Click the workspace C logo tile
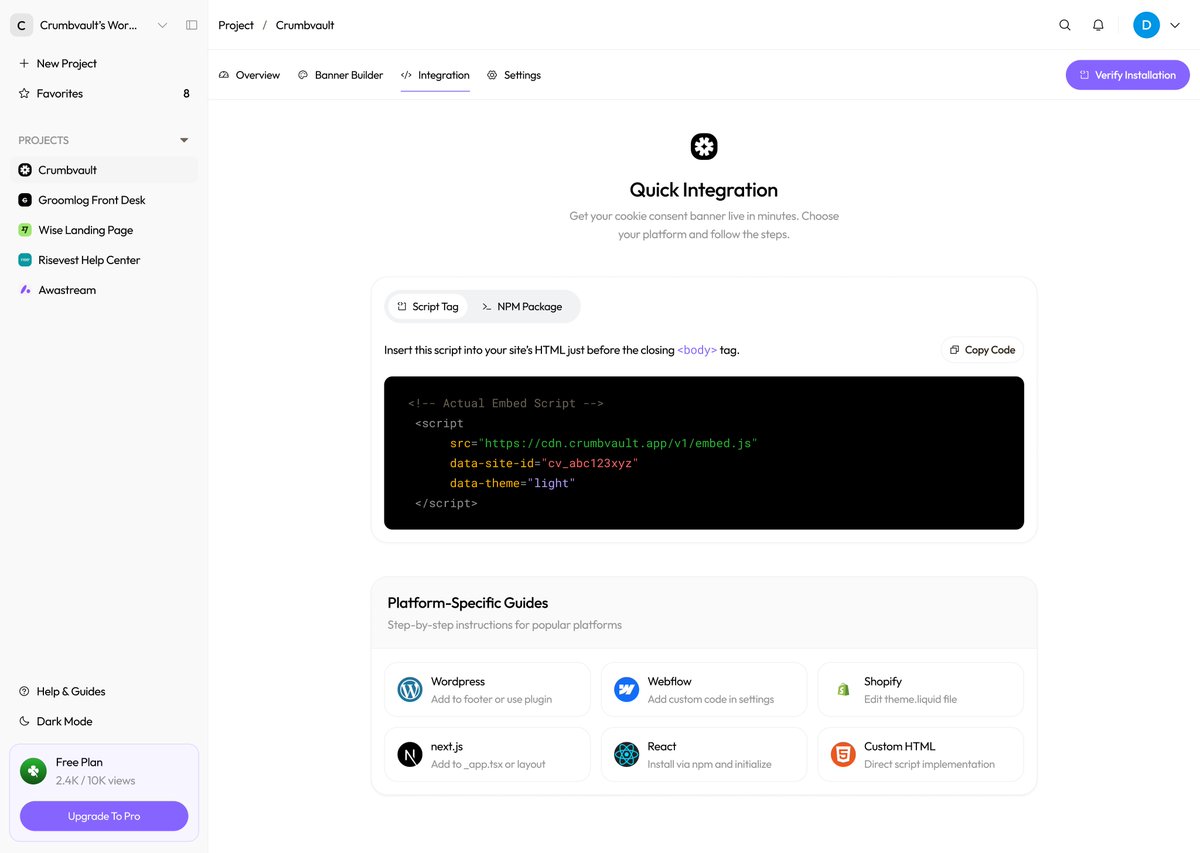This screenshot has width=1200, height=853. 22,25
